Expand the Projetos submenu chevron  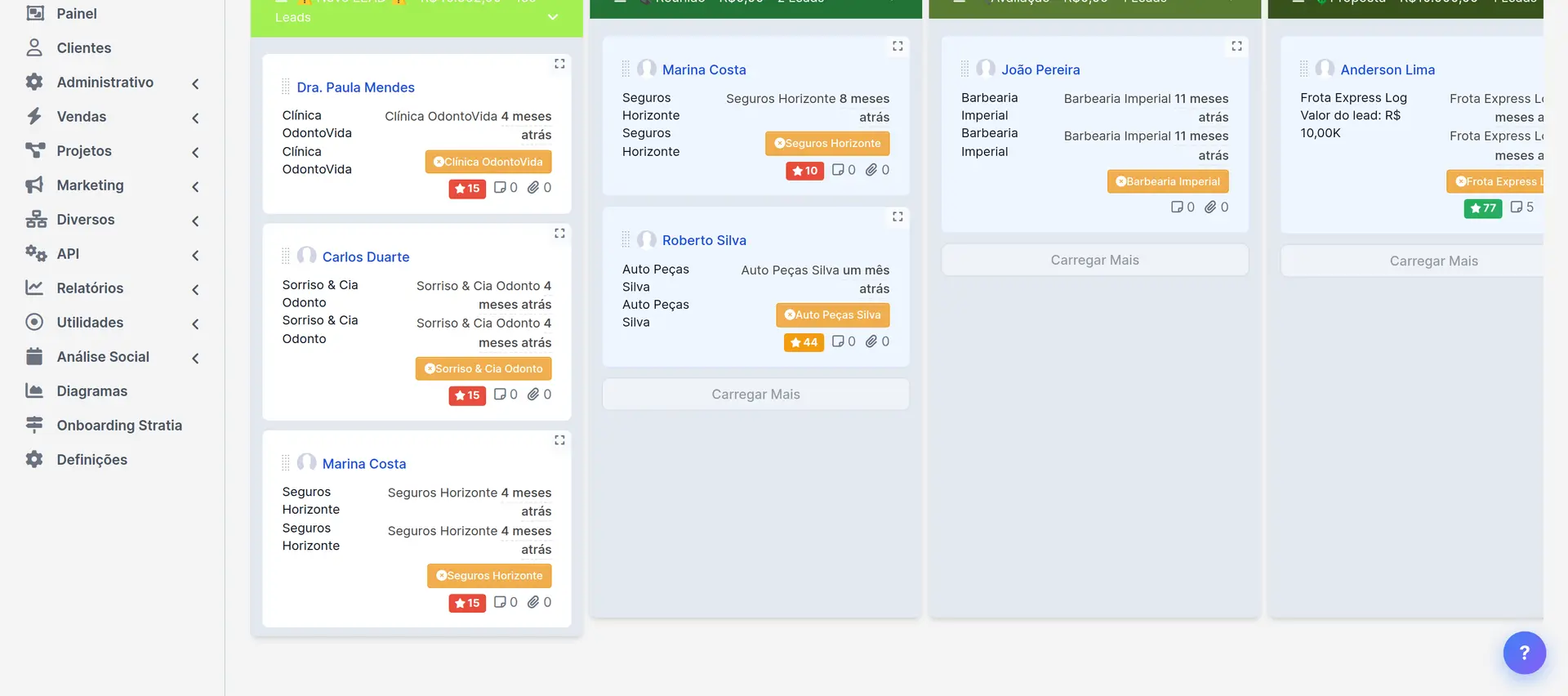click(195, 152)
